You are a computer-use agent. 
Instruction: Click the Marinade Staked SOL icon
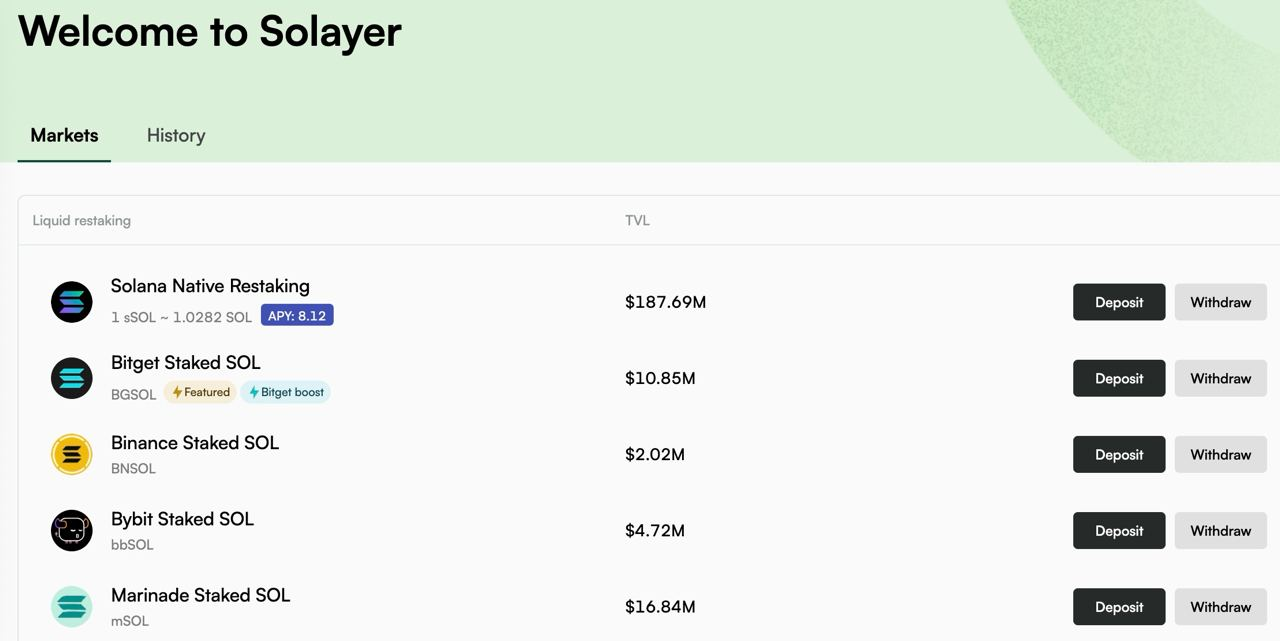(72, 607)
